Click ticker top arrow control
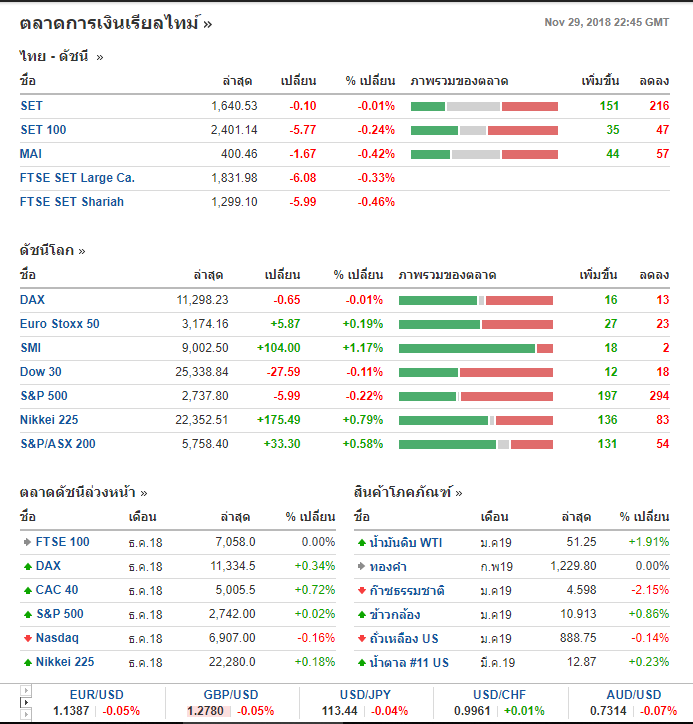693x724 pixels. pos(26,691)
